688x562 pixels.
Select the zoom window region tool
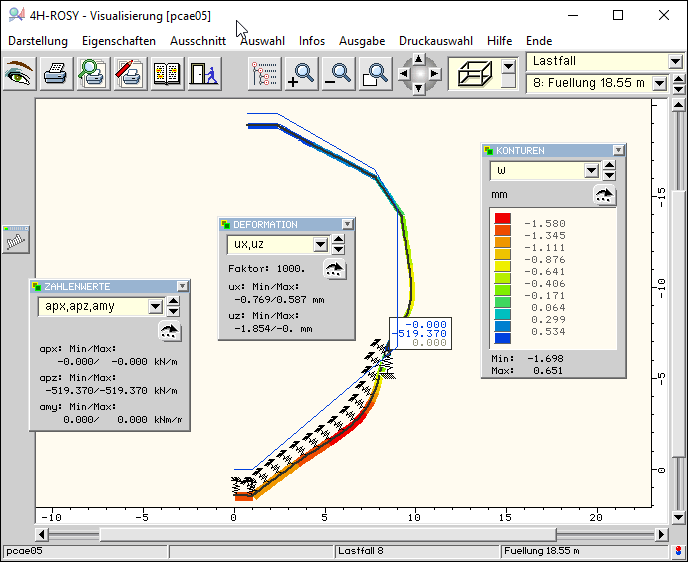pos(375,74)
